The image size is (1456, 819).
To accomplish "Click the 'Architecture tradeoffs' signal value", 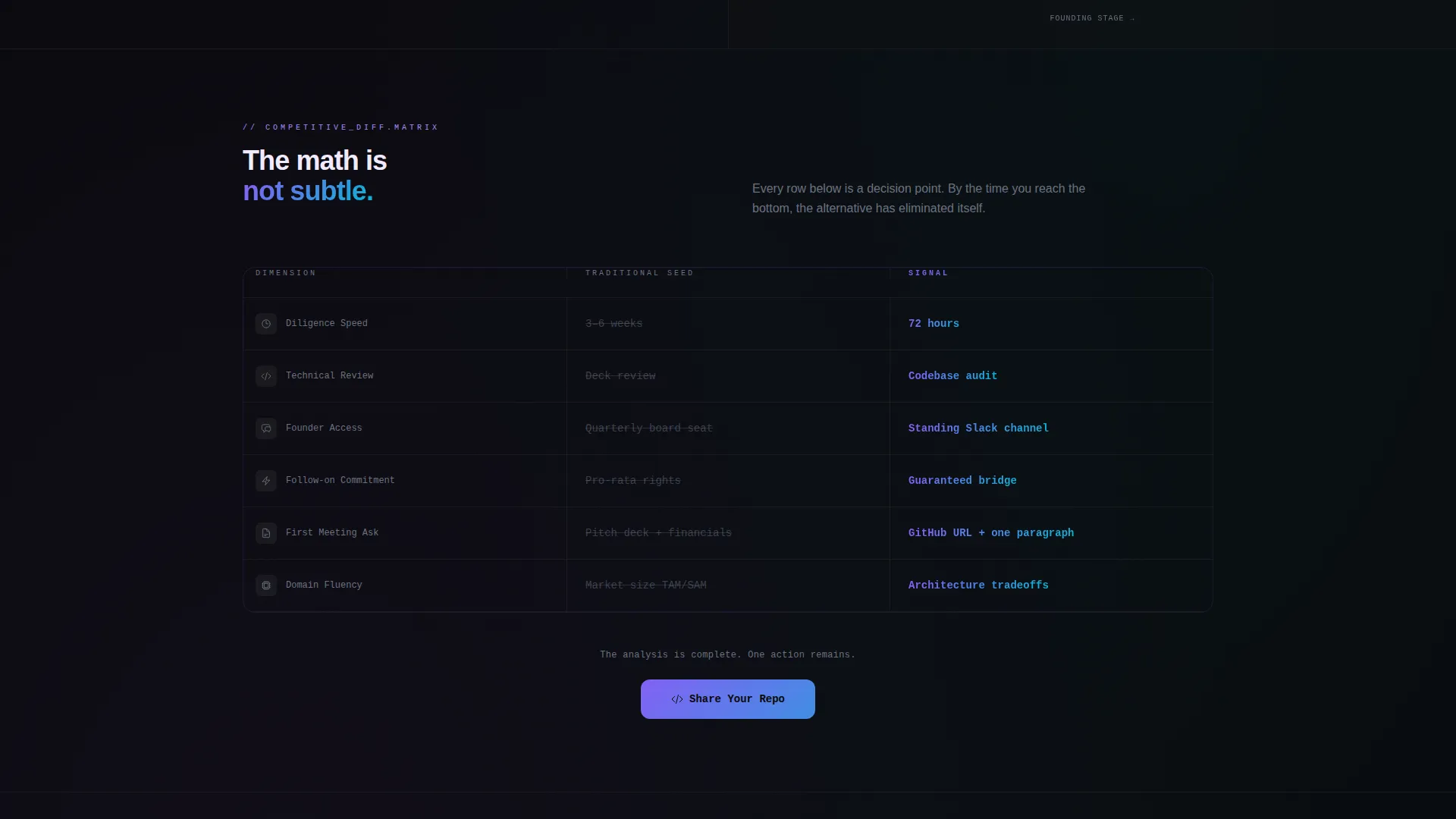I will click(x=978, y=585).
